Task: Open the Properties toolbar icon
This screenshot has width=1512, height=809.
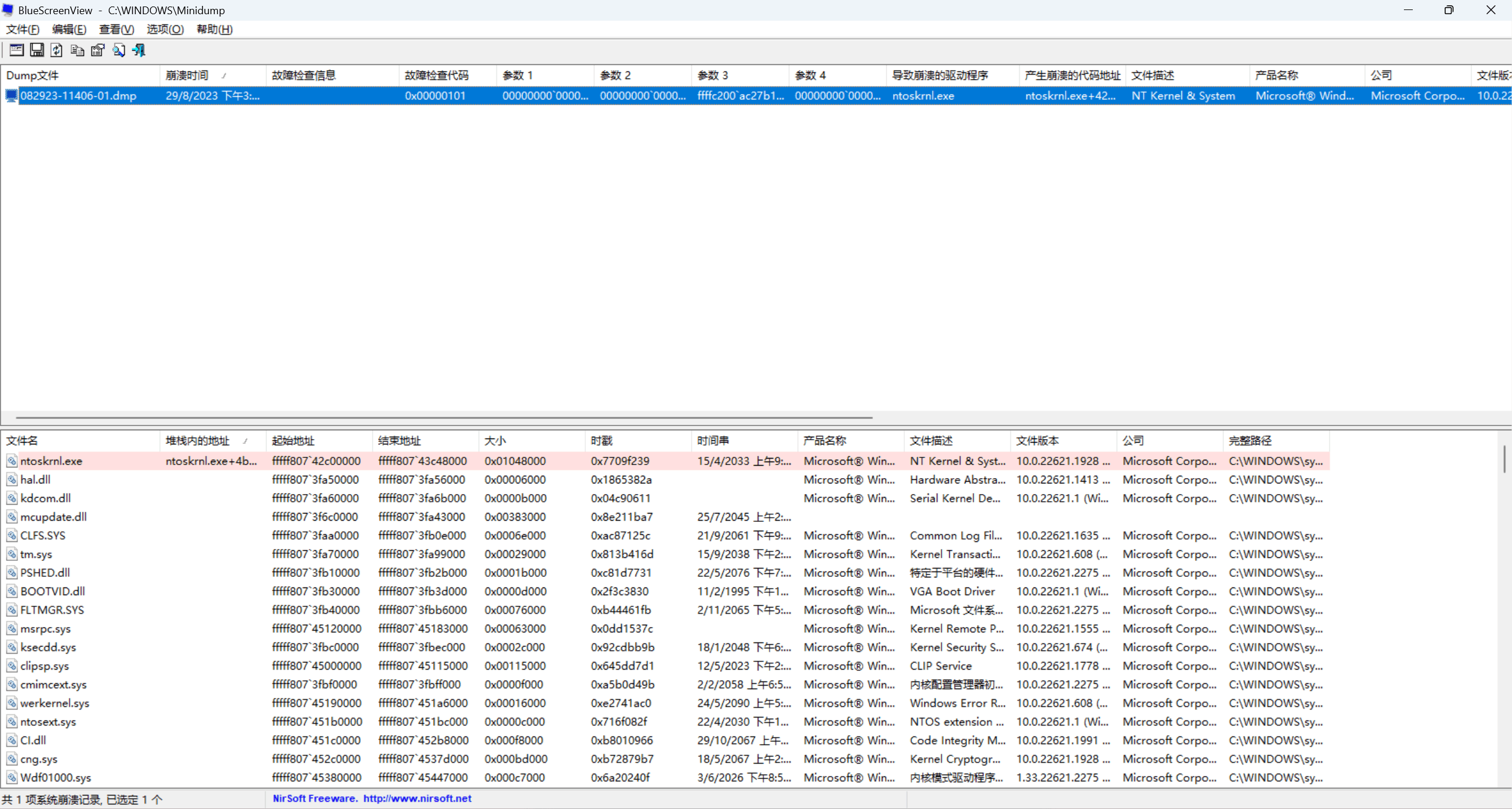Action: 97,50
